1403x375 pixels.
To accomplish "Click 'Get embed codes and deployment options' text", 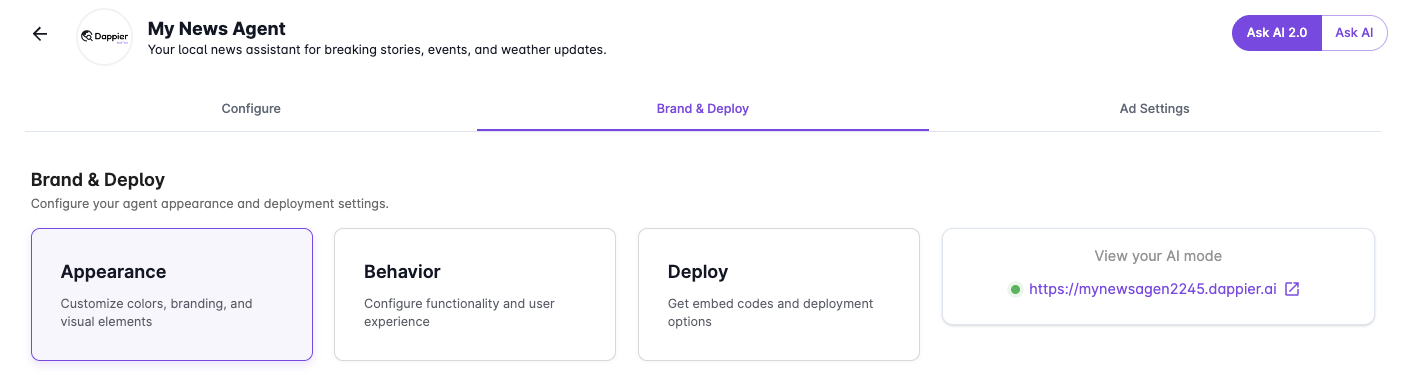I will (771, 312).
